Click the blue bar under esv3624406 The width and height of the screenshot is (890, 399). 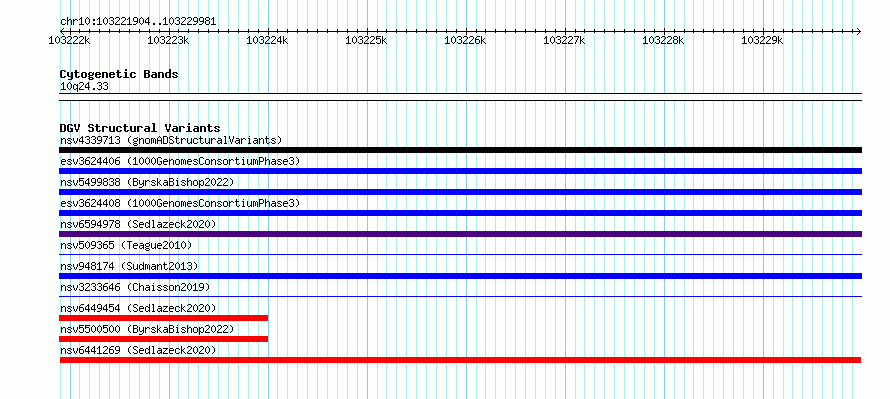pyautogui.click(x=460, y=171)
